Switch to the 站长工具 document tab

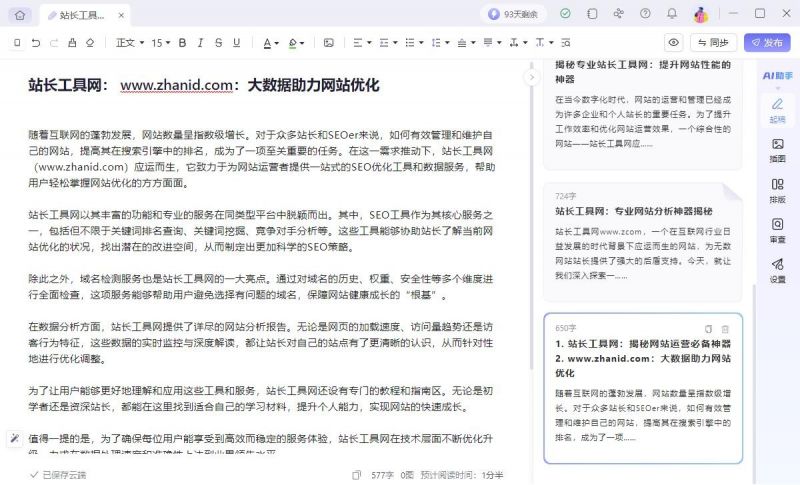coord(85,15)
